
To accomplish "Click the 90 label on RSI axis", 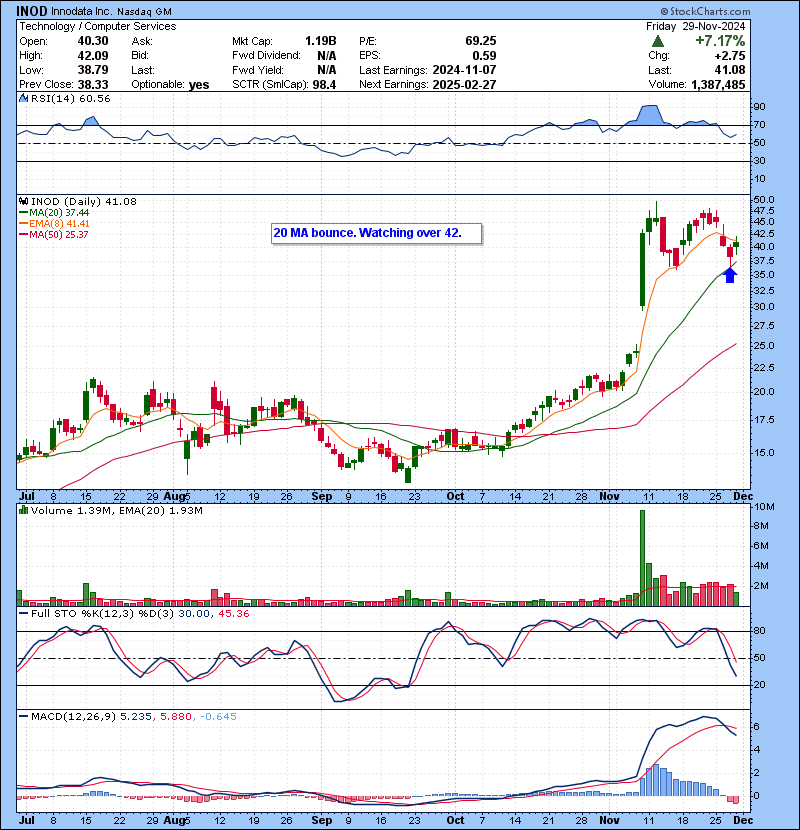I will 759,106.
